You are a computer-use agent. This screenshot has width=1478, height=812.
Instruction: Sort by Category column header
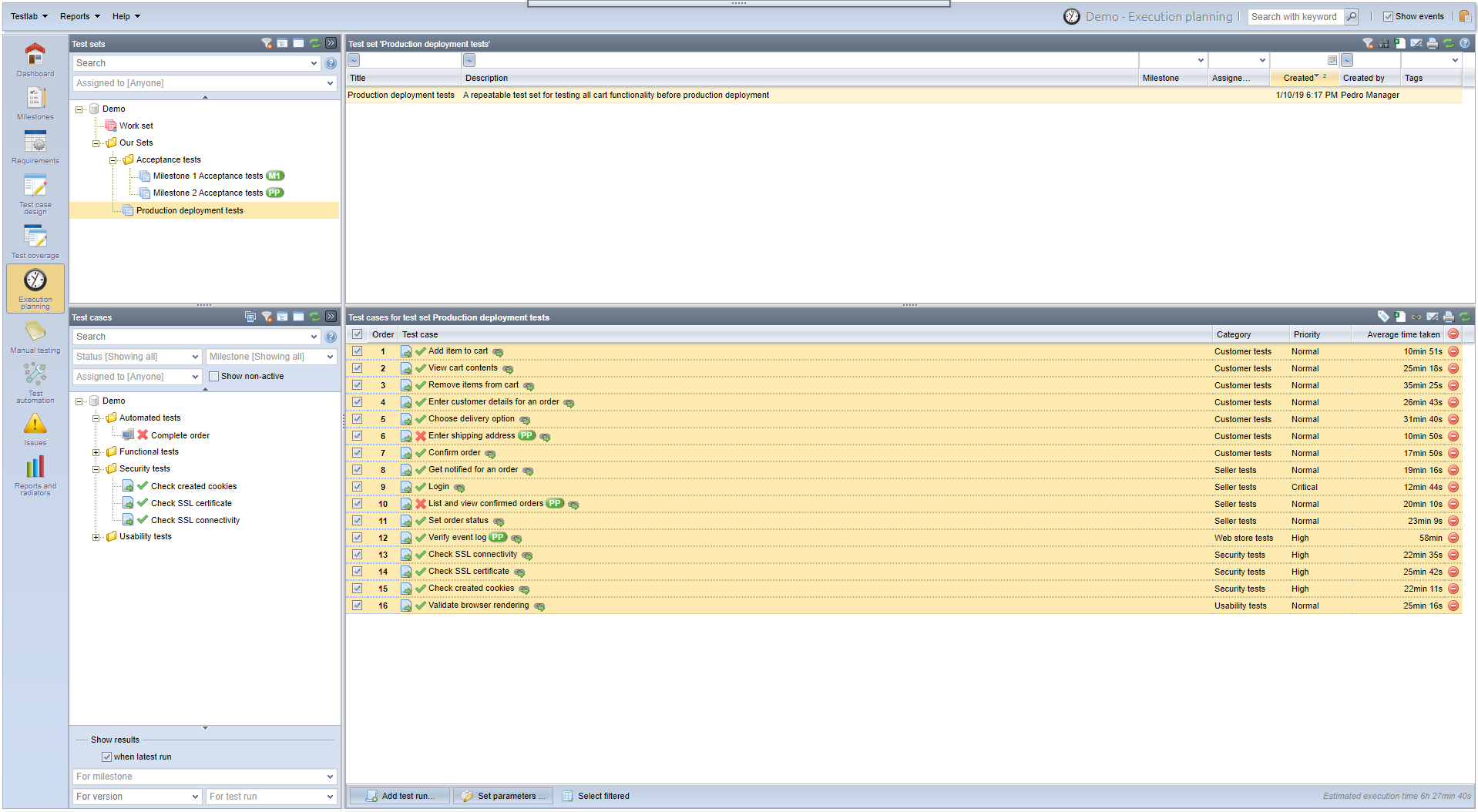1250,334
